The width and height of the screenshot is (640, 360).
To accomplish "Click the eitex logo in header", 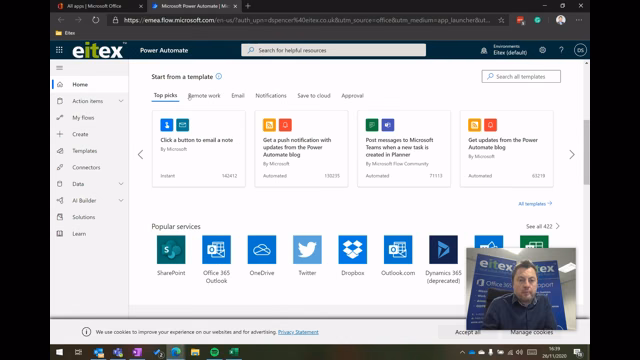I will pyautogui.click(x=98, y=50).
